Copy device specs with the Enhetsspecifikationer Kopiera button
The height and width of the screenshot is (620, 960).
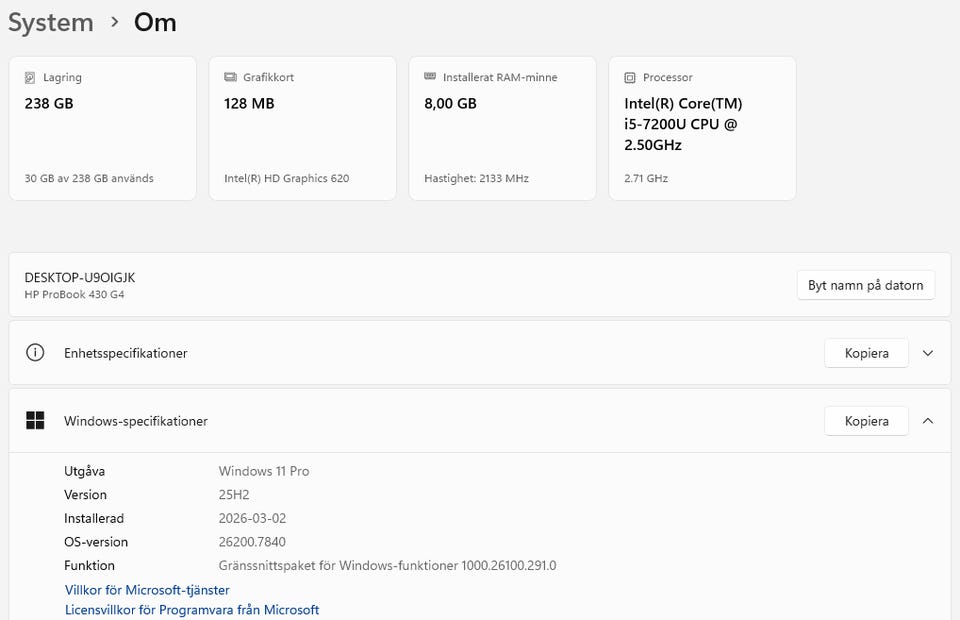click(866, 353)
